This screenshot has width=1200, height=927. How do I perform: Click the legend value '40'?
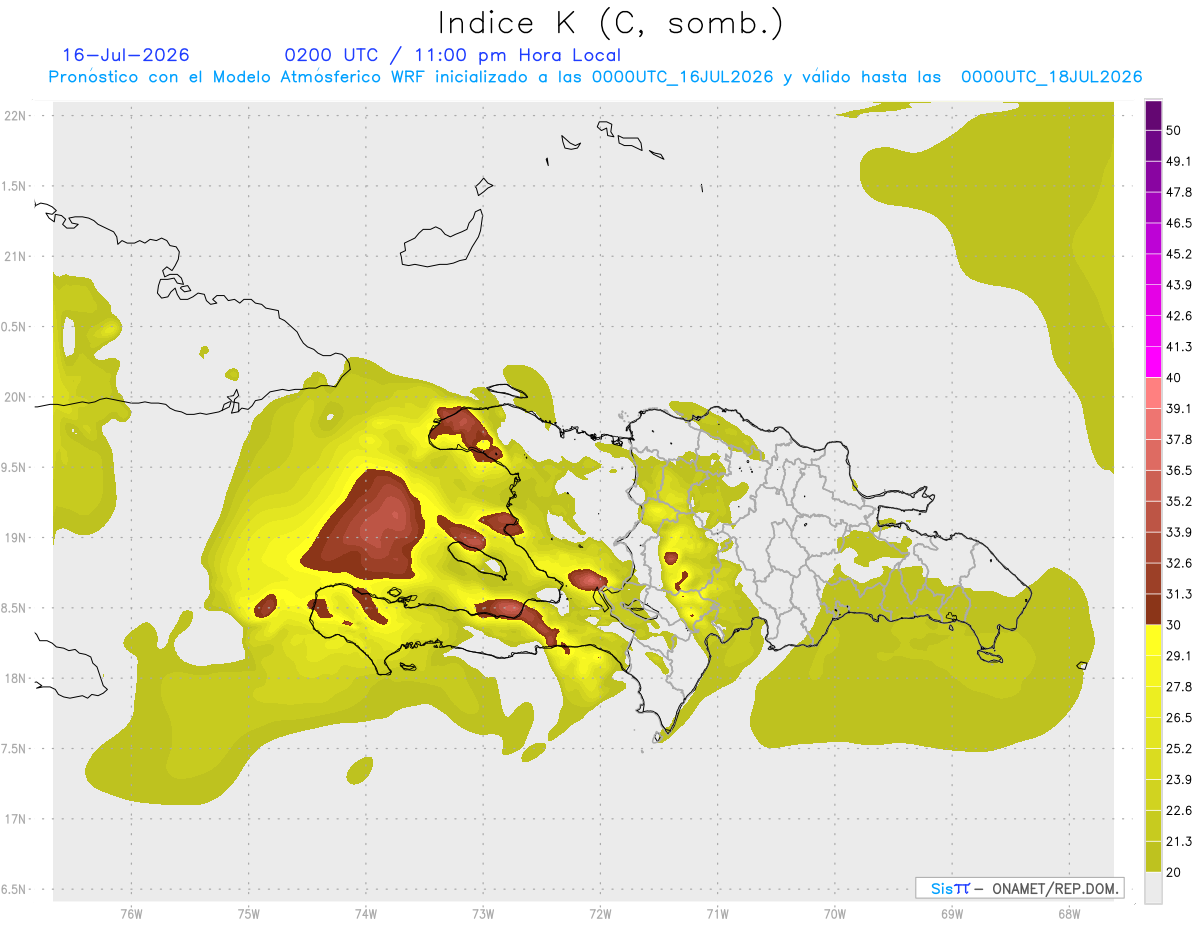(1175, 378)
